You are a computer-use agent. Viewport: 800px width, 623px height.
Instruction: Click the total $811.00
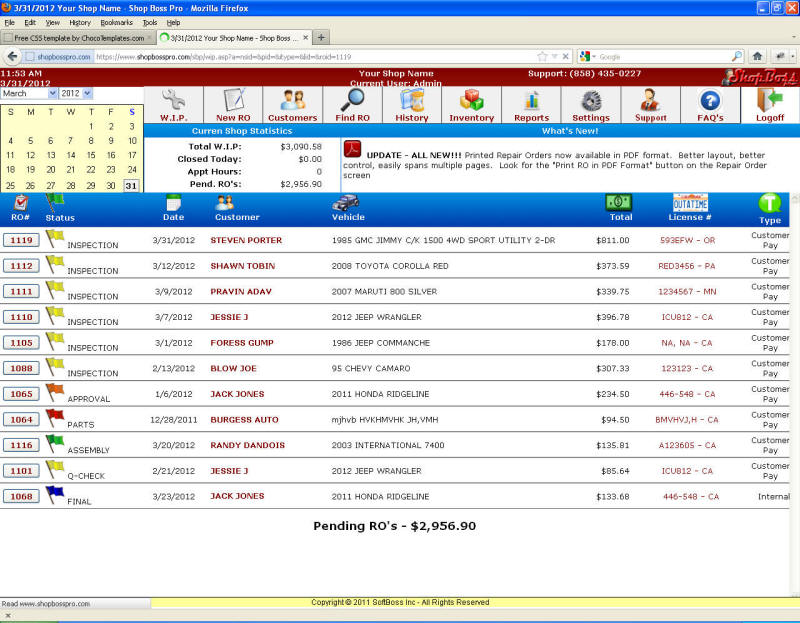click(x=612, y=240)
